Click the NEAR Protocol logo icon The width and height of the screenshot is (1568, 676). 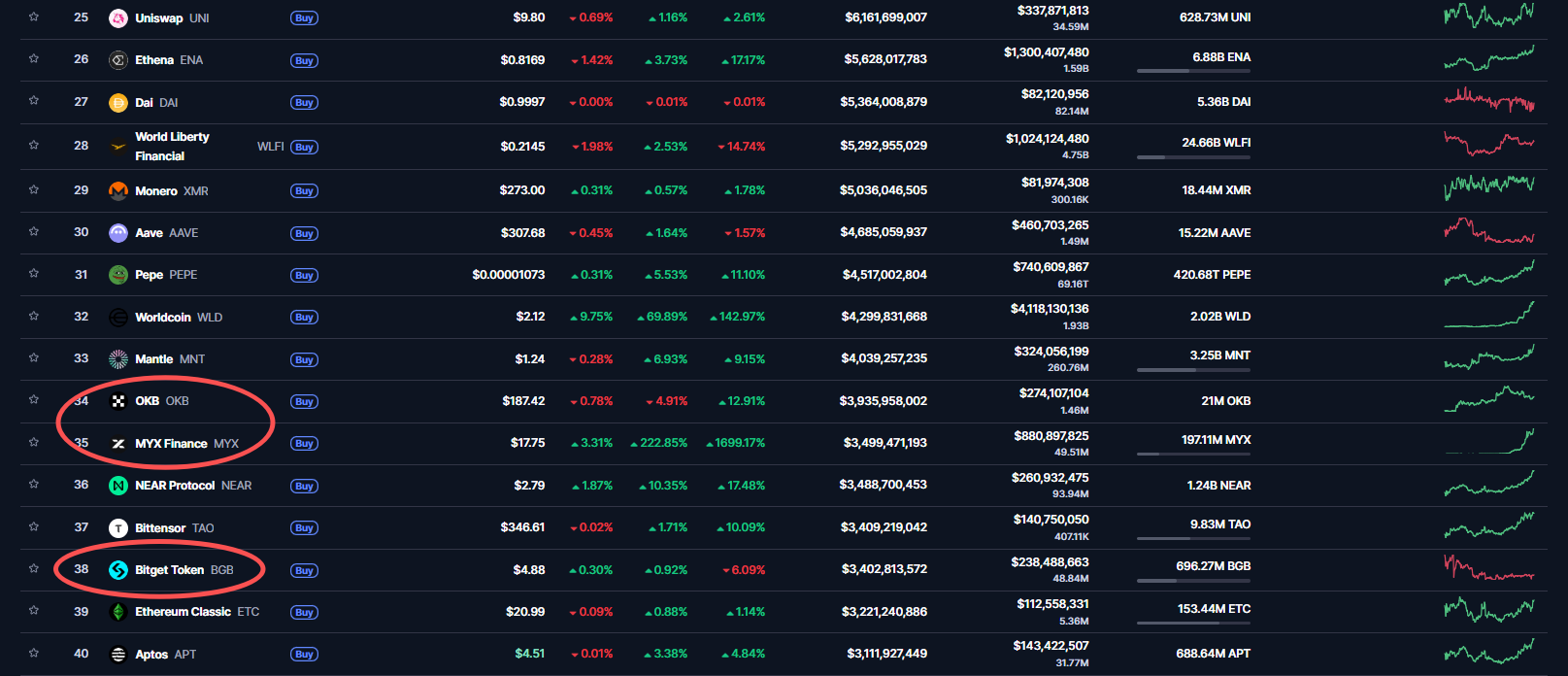tap(118, 486)
